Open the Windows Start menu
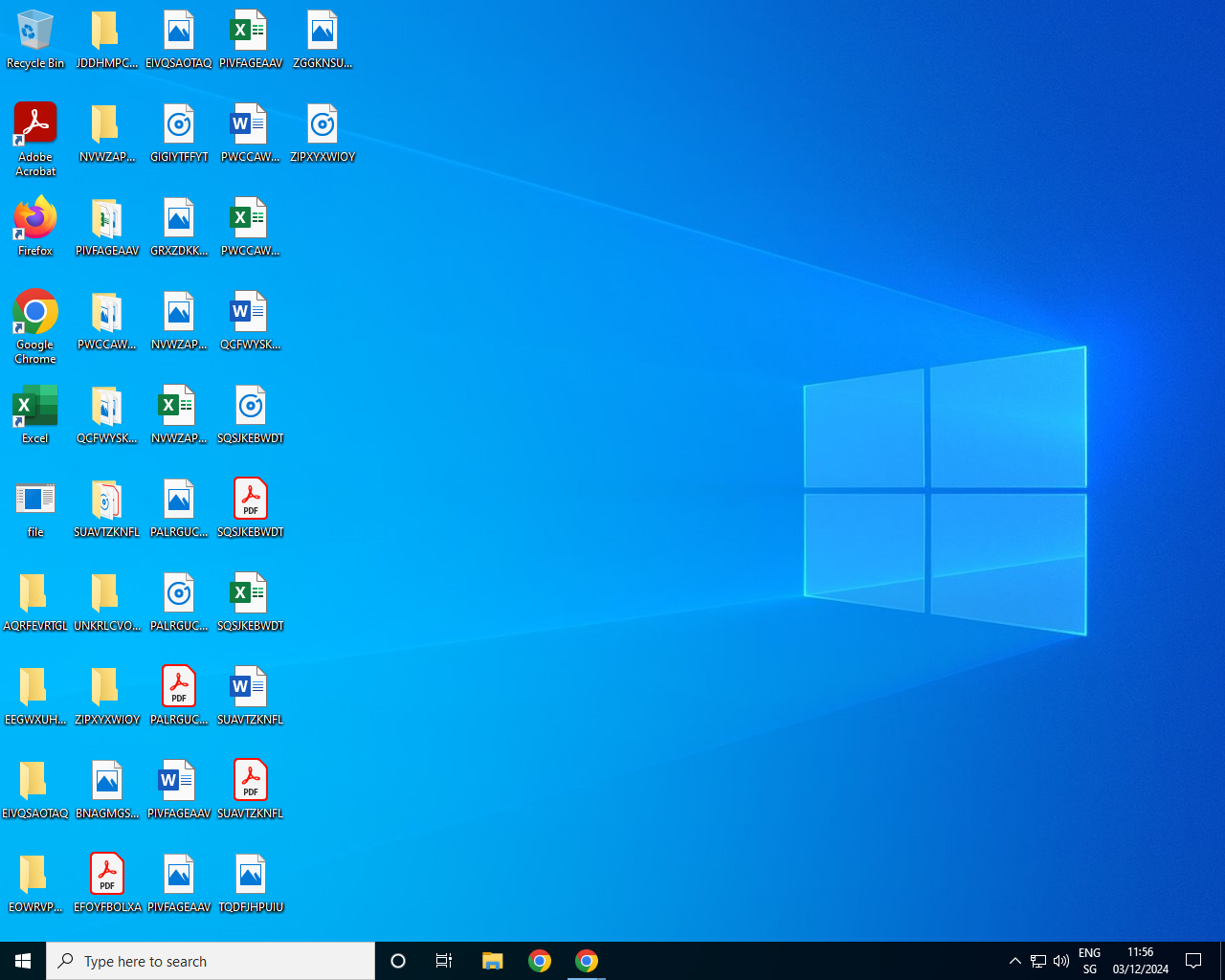This screenshot has height=980, width=1225. coord(23,961)
